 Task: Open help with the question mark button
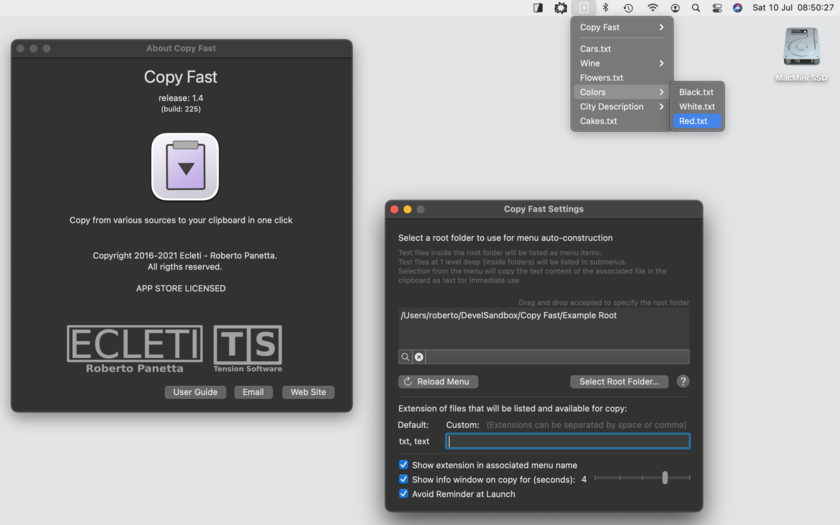(x=683, y=382)
